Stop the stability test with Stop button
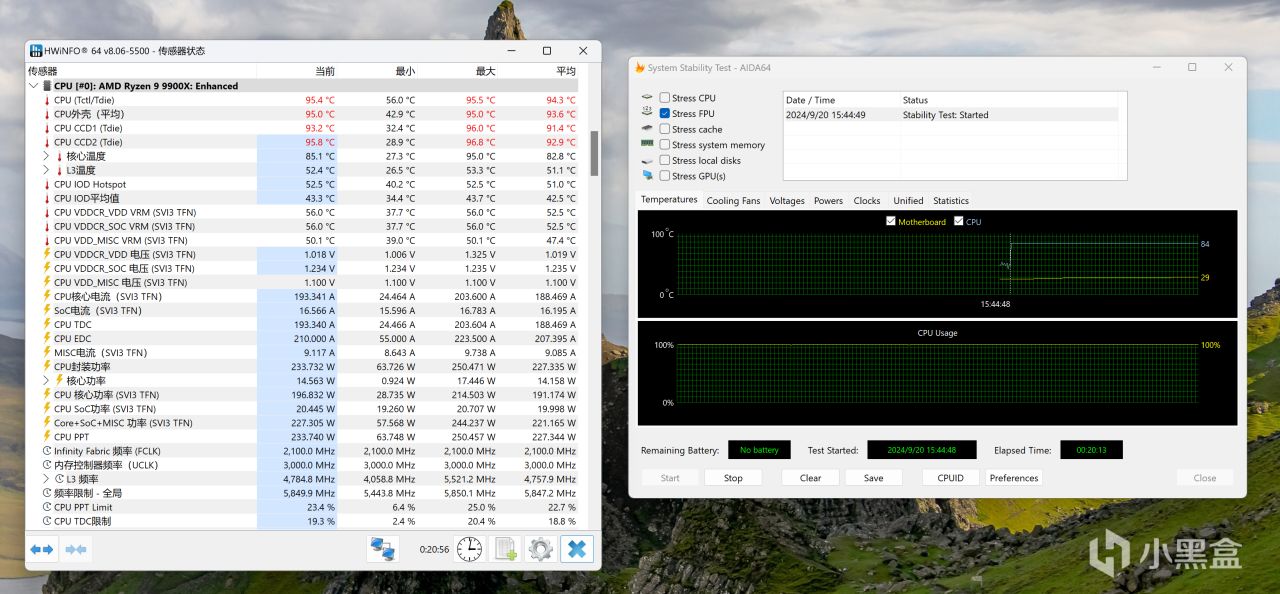The width and height of the screenshot is (1280, 594). tap(733, 478)
